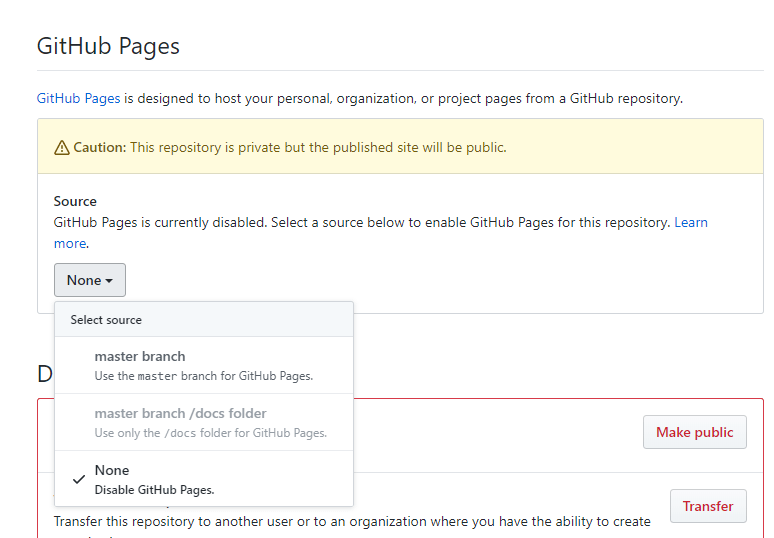Screen dimensions: 774x538
Task: Open the GitHub Pages documentation link
Action: [x=78, y=98]
